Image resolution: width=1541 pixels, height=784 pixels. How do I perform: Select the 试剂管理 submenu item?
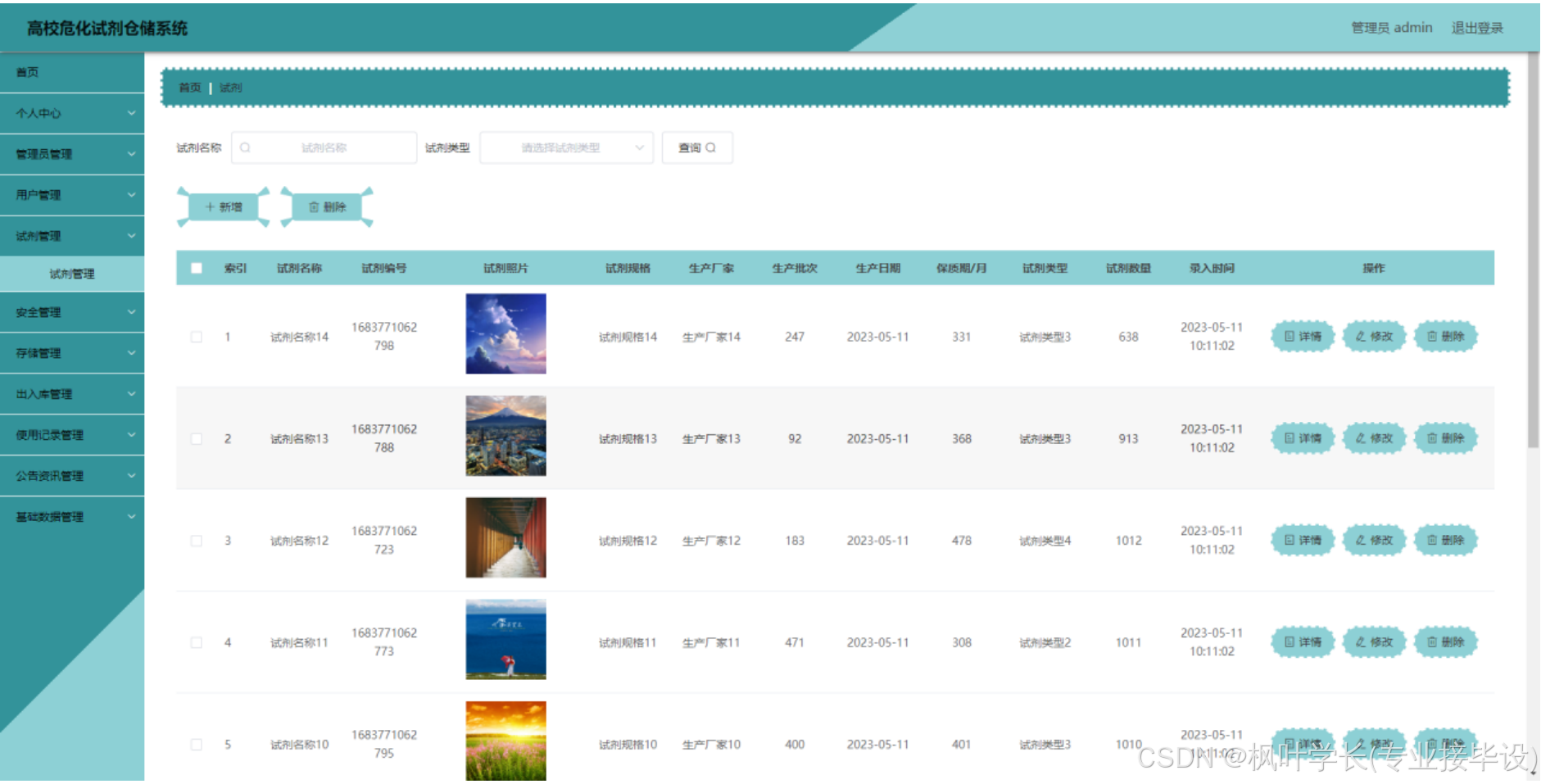point(72,274)
